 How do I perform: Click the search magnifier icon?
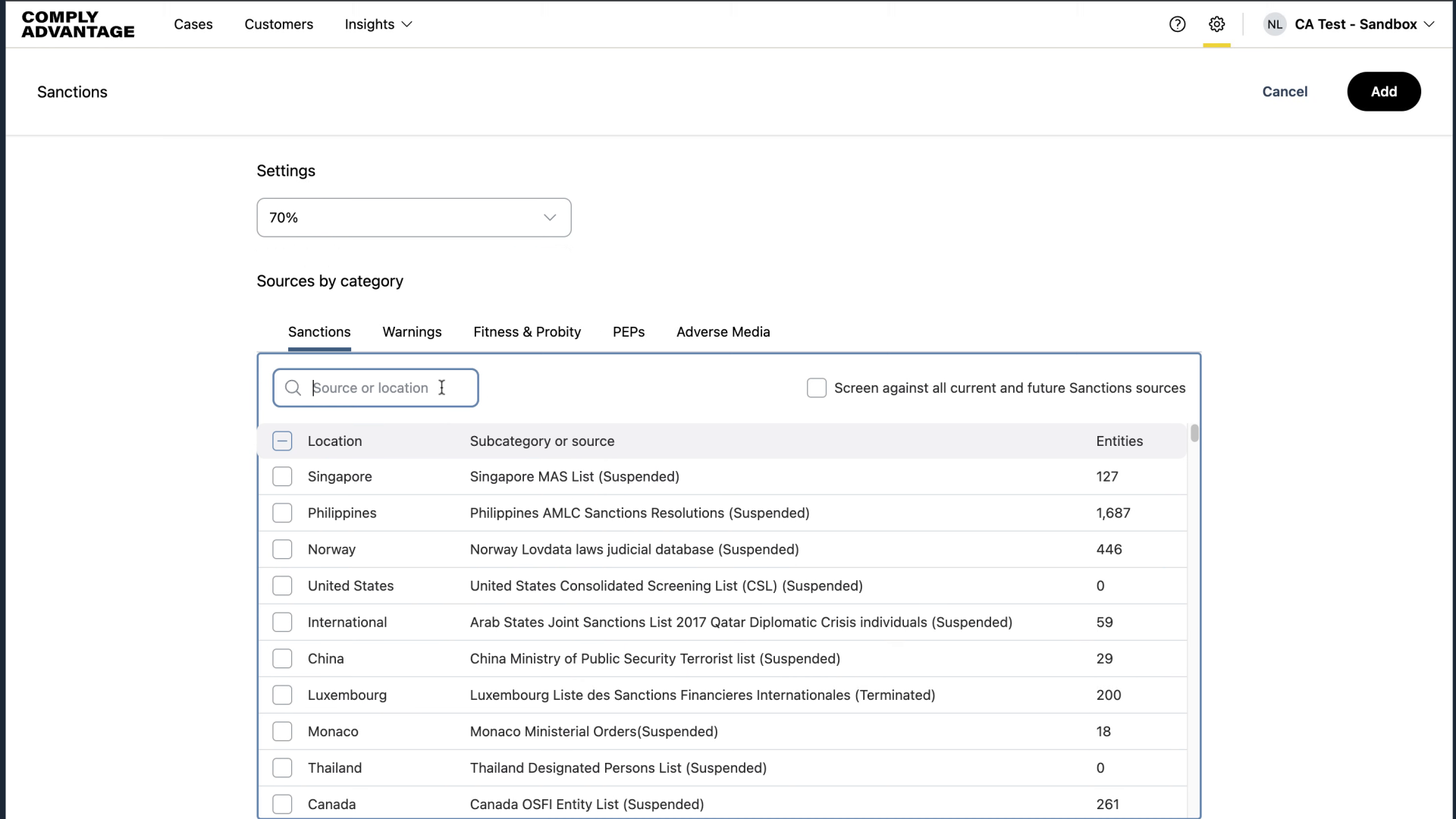coord(293,388)
